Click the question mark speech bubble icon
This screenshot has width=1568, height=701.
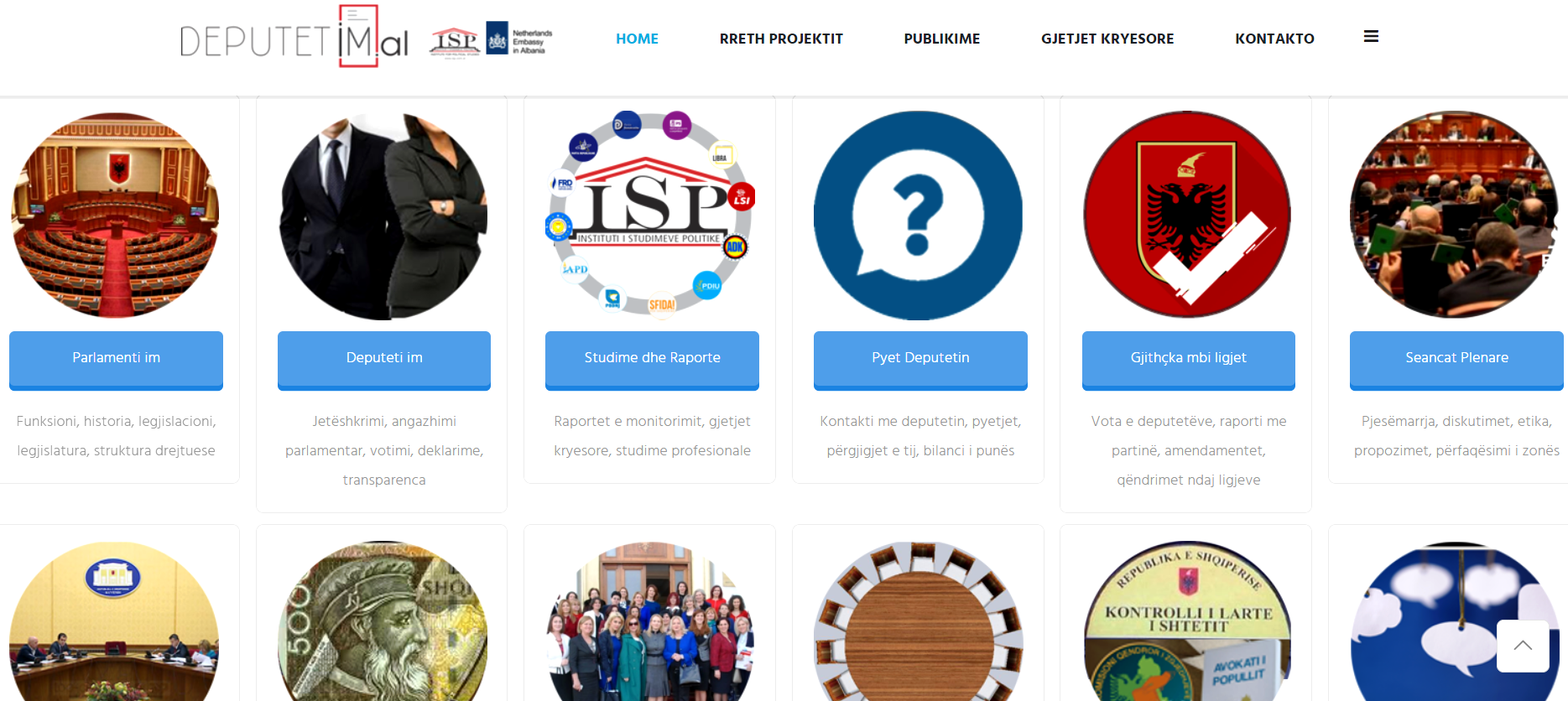[x=918, y=215]
